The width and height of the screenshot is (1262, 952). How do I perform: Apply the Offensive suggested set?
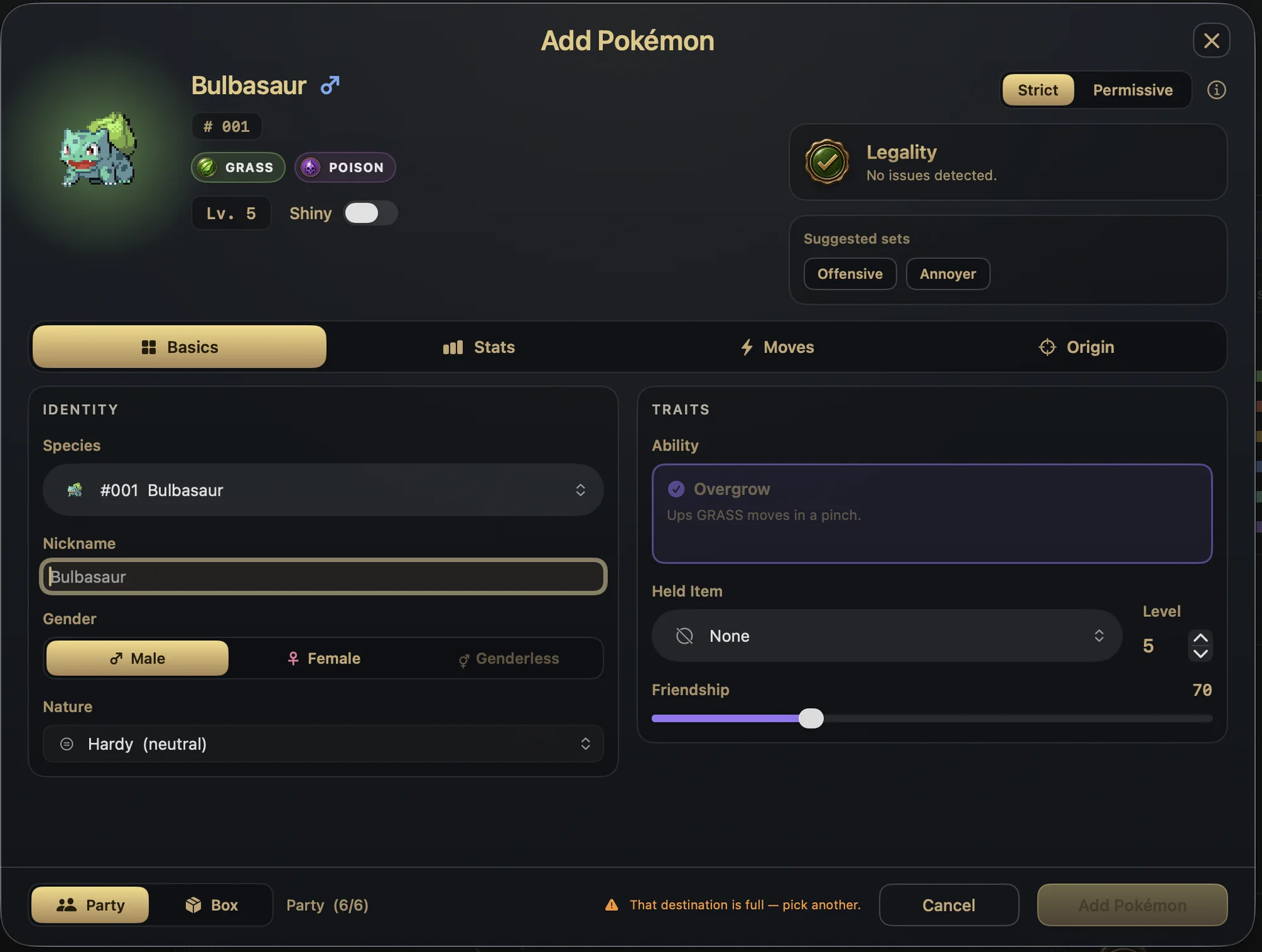tap(850, 274)
